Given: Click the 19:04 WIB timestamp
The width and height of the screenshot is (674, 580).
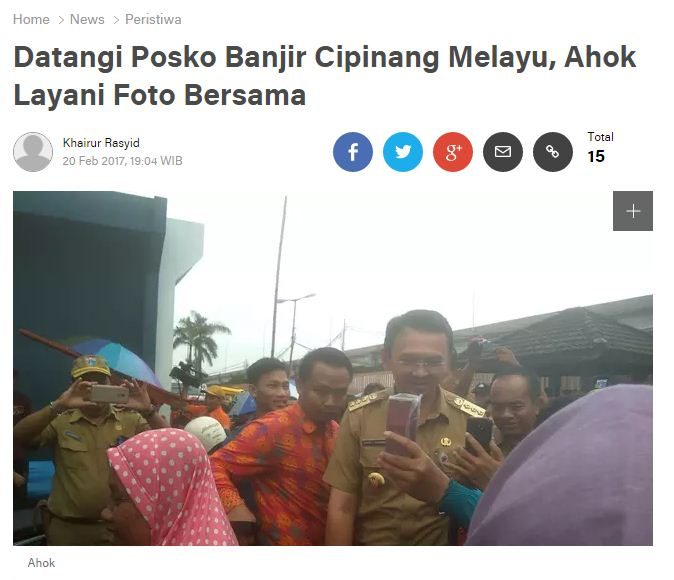Looking at the screenshot, I should (156, 161).
